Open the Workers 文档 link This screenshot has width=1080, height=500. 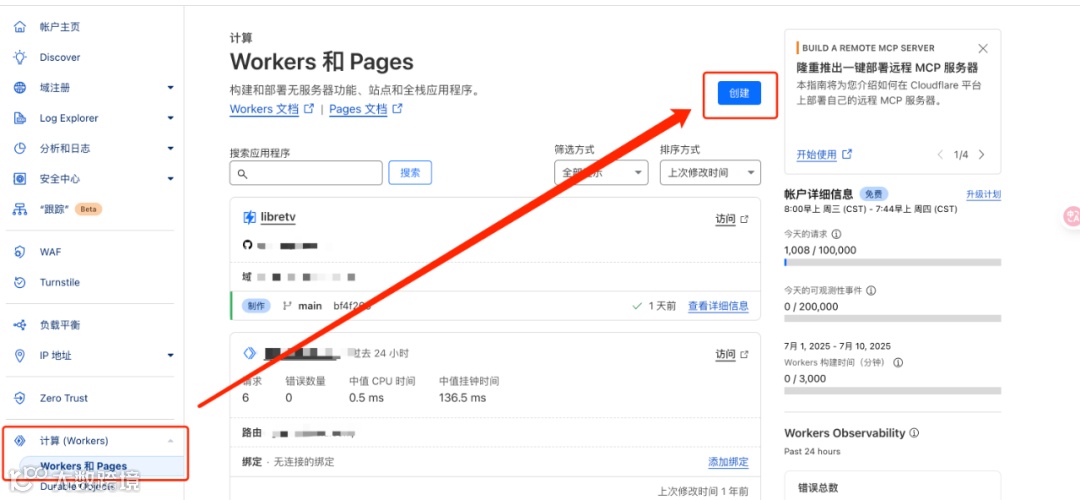tap(264, 109)
